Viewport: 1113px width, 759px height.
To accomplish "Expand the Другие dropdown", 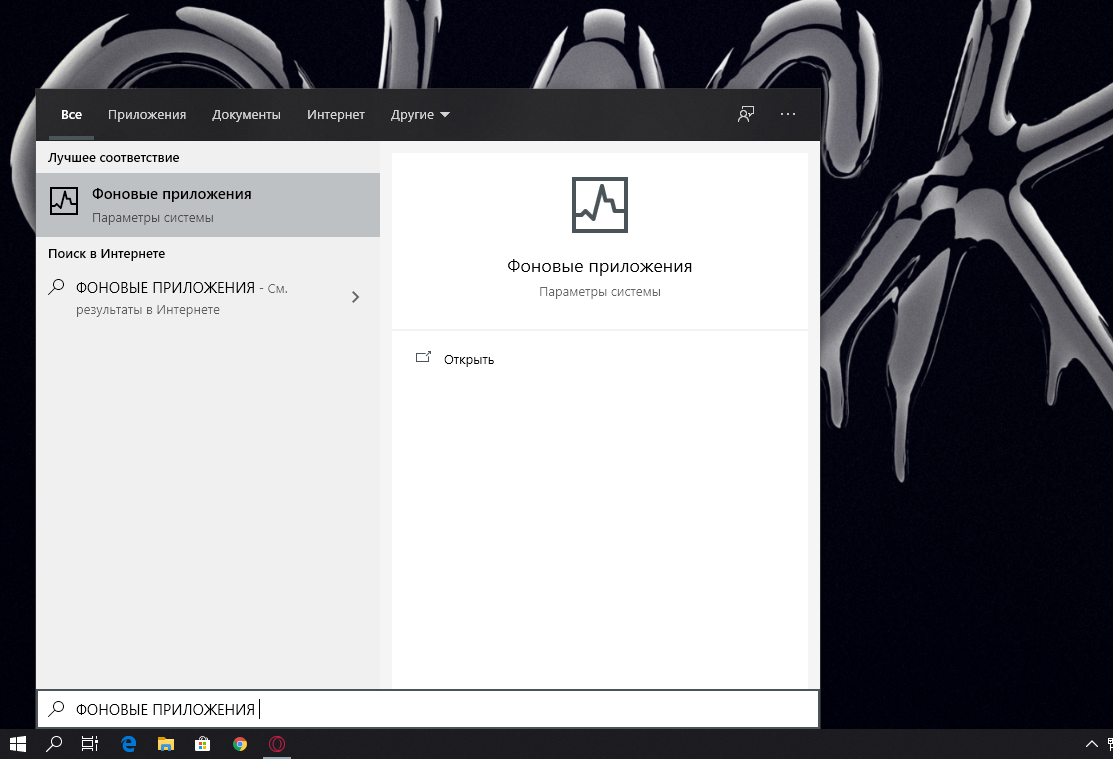I will click(x=420, y=114).
